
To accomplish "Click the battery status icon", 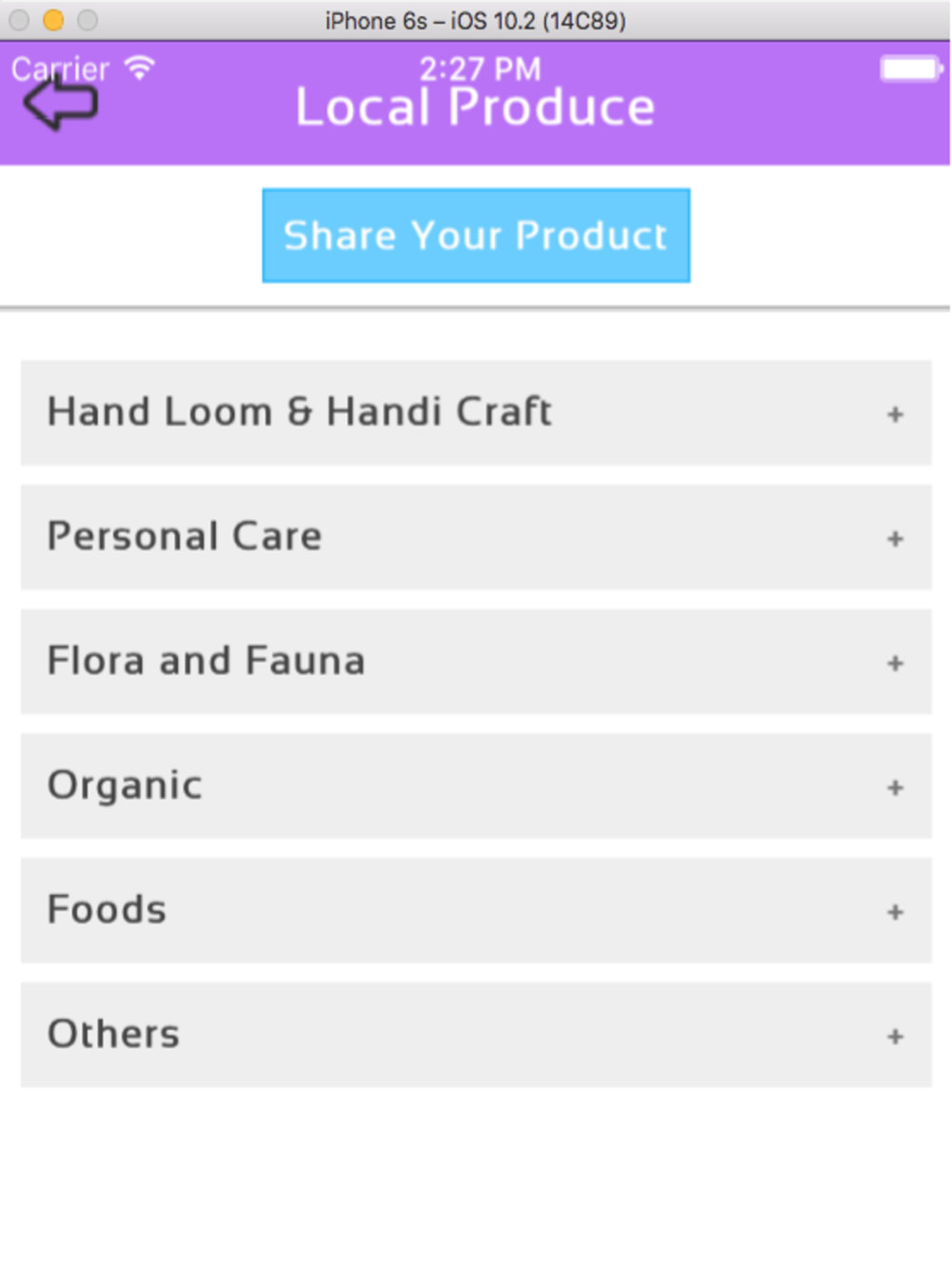I will pyautogui.click(x=911, y=69).
